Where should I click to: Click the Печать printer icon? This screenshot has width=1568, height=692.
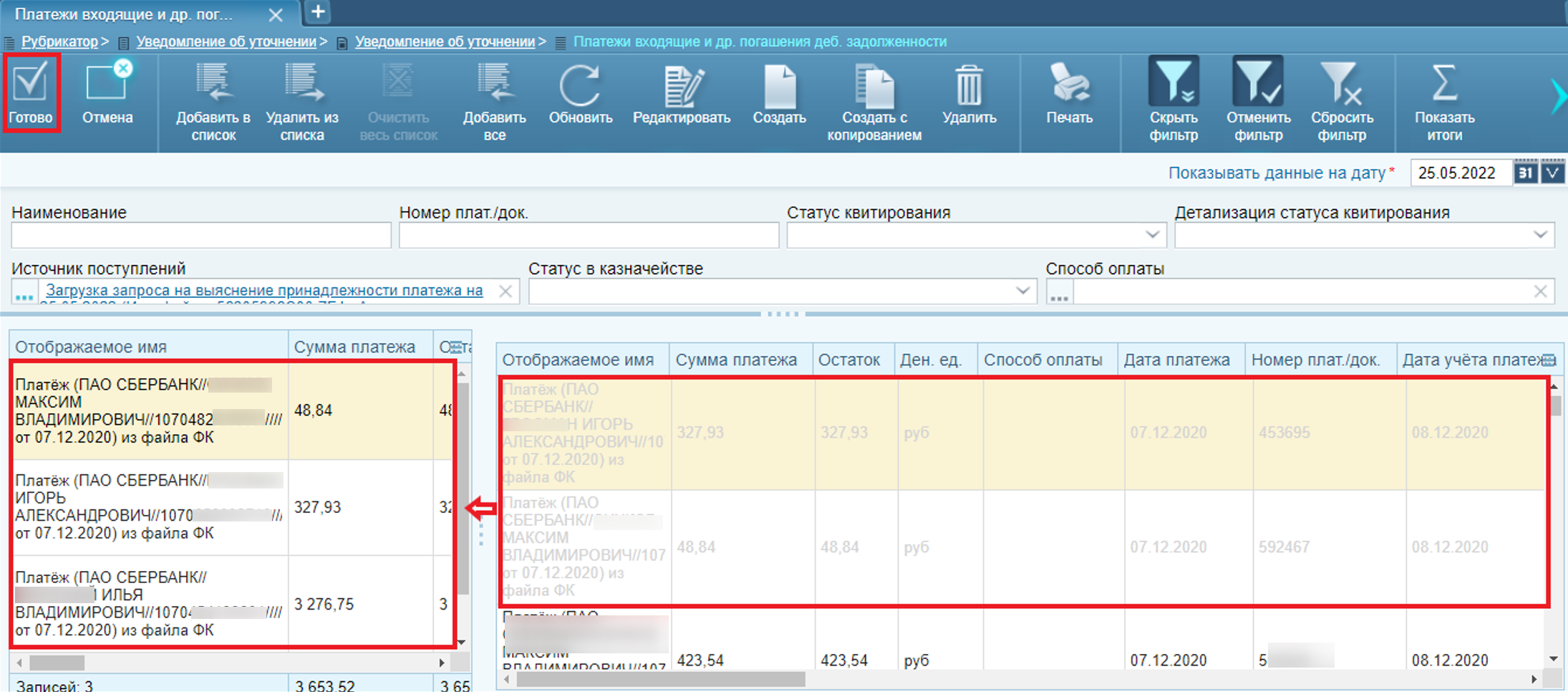click(1068, 84)
